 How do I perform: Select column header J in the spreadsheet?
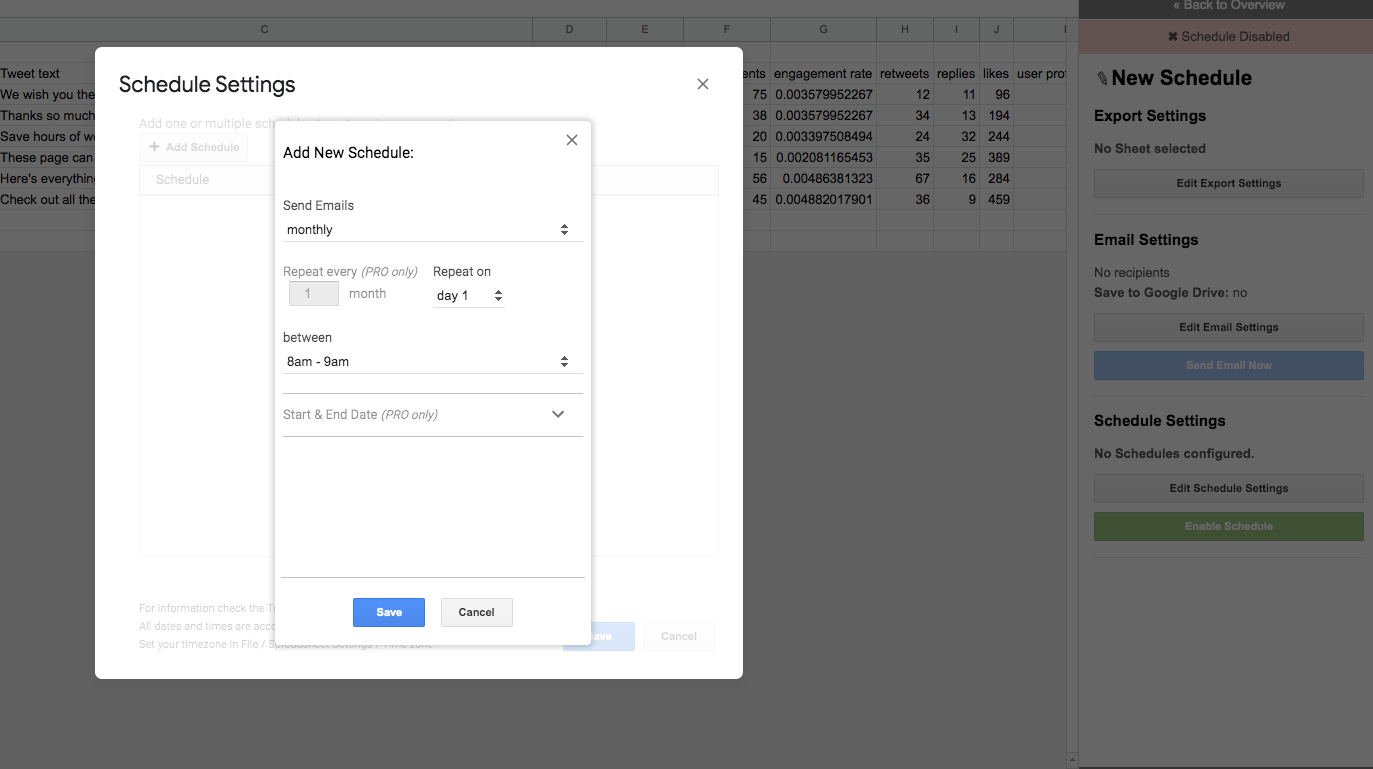point(996,30)
